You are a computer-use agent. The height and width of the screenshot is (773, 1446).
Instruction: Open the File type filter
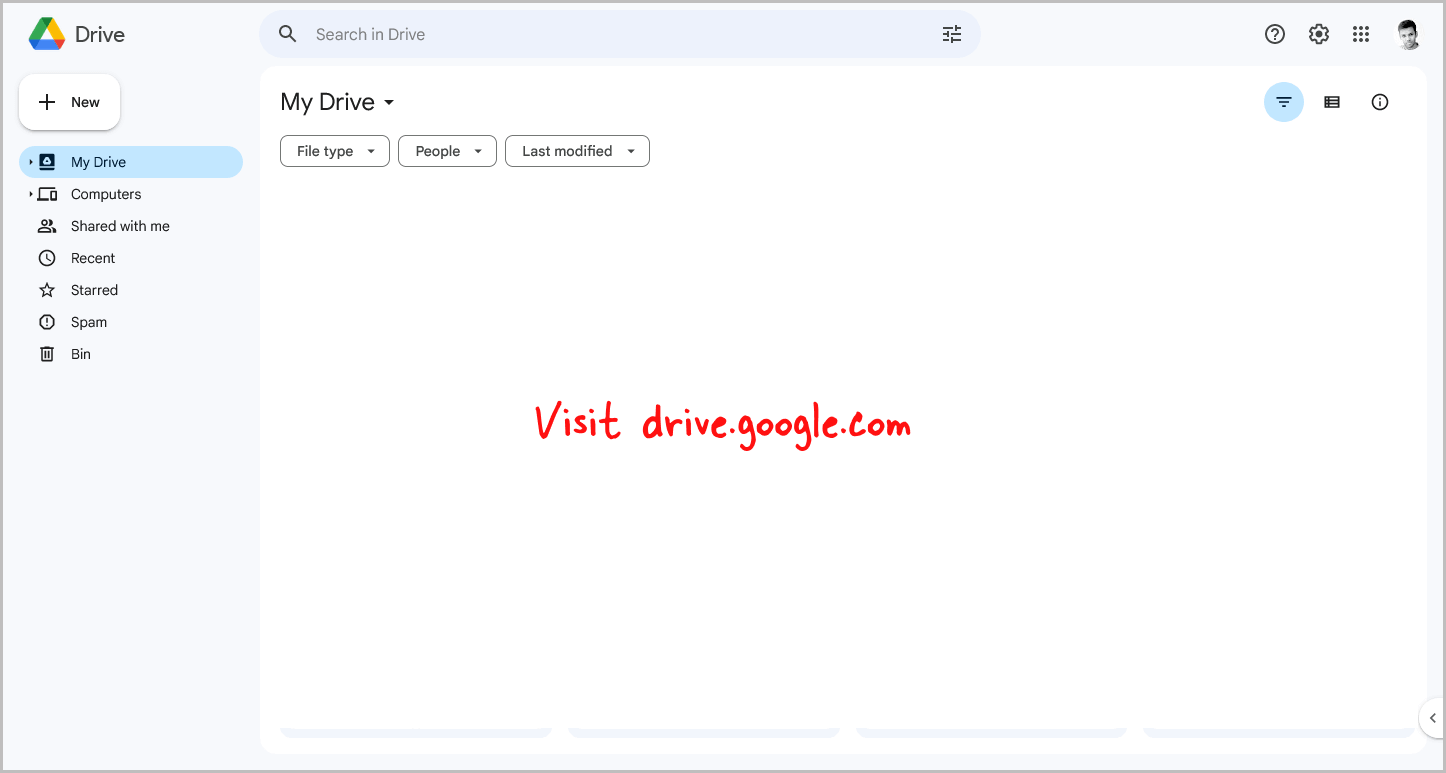[x=334, y=150]
